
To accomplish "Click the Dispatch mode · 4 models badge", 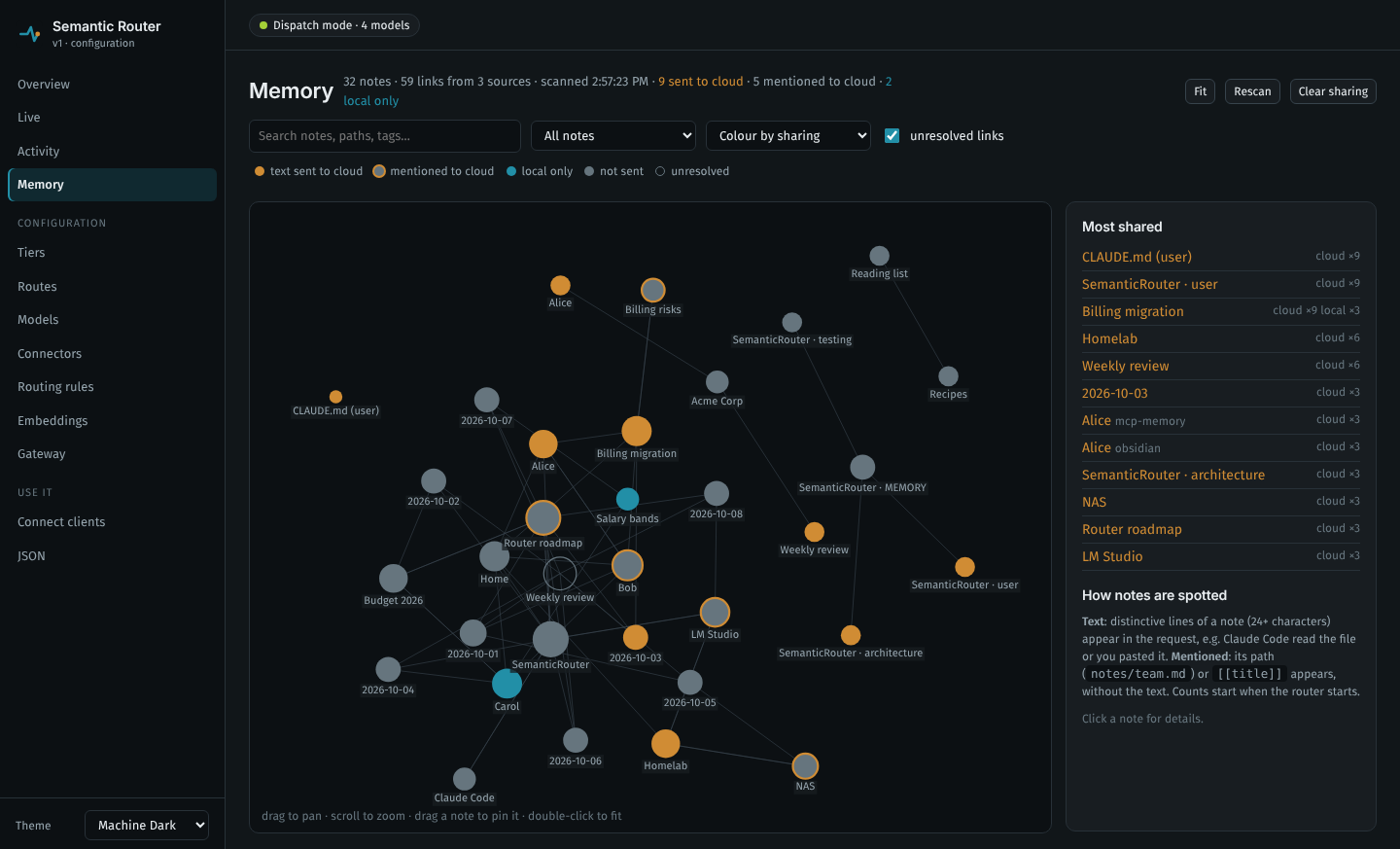I will (x=334, y=25).
